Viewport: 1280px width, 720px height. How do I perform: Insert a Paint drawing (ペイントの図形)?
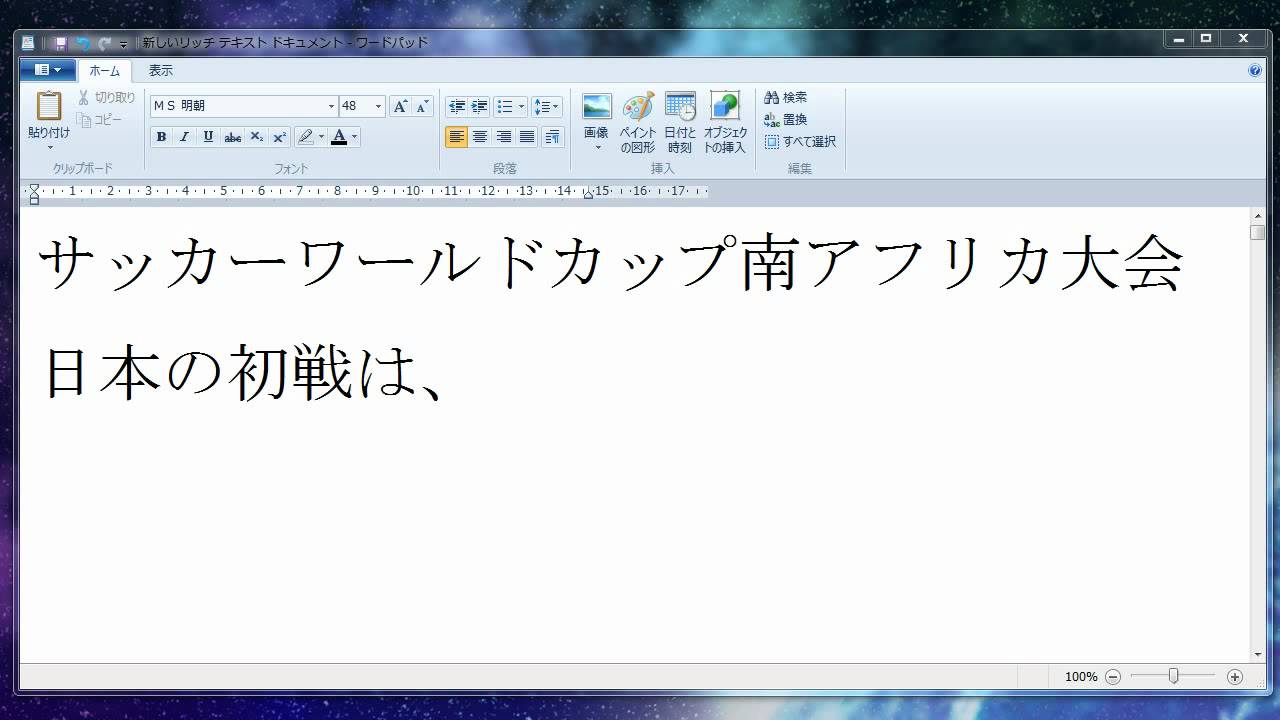[x=637, y=107]
